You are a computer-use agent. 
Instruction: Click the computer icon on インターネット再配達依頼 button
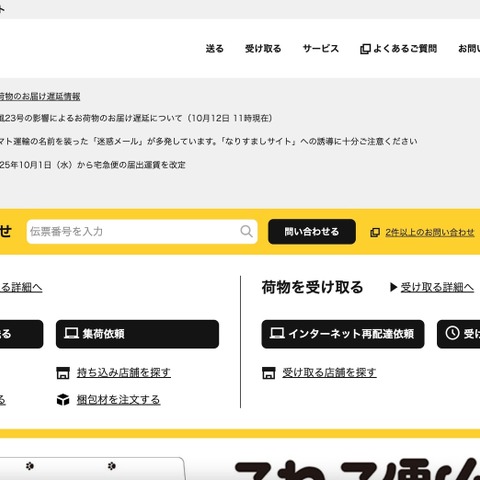277,333
